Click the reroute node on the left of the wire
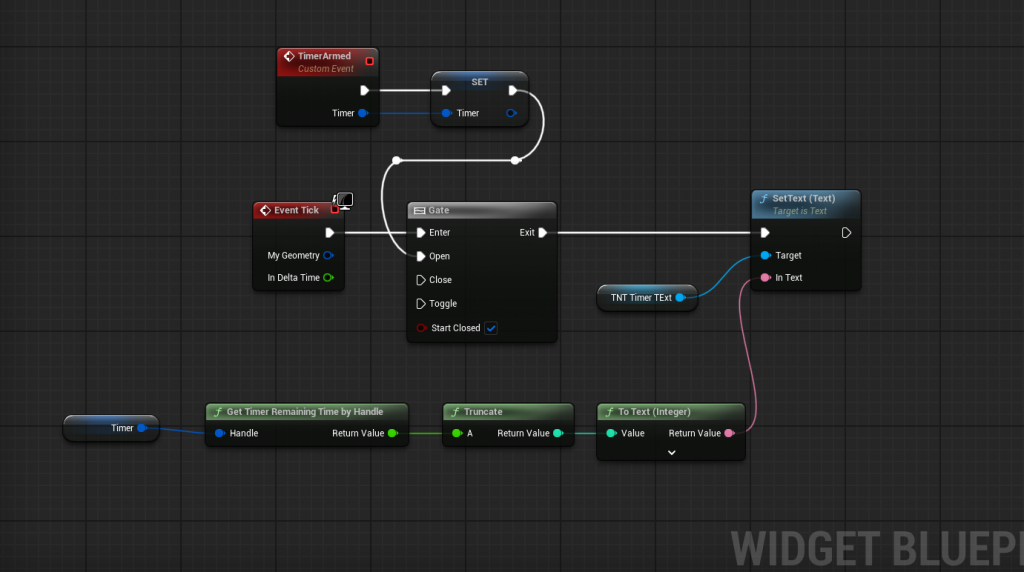The height and width of the screenshot is (572, 1024). click(x=397, y=160)
